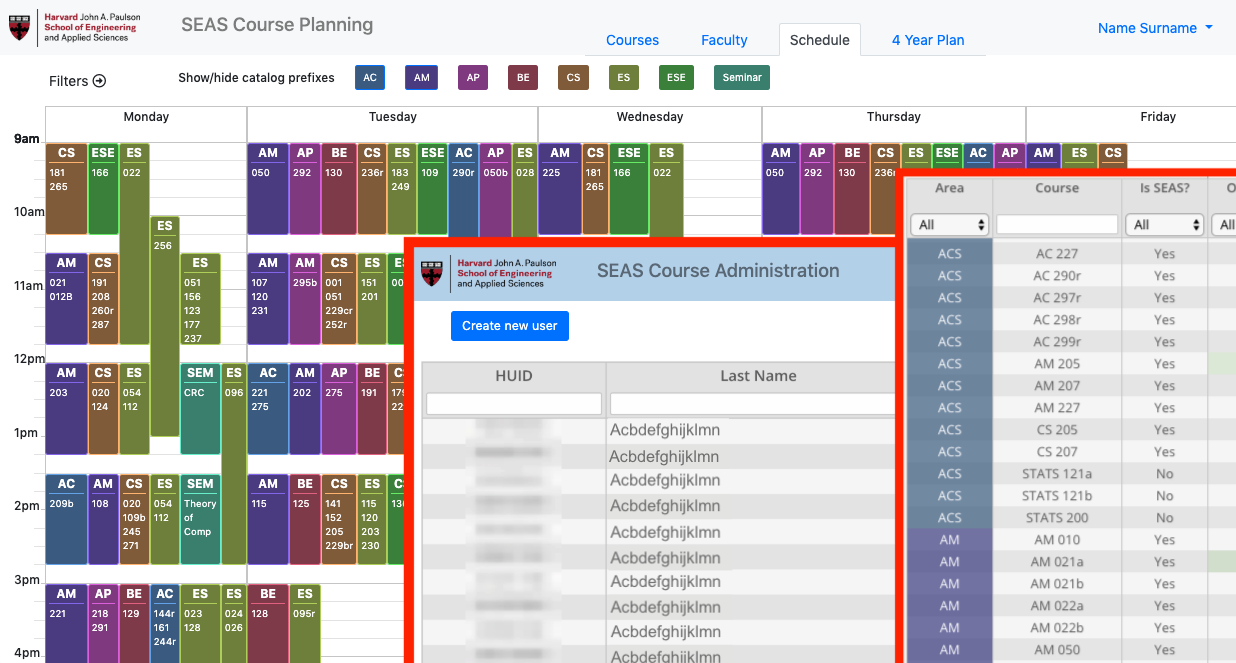1236x663 pixels.
Task: Select the AP 275 schedule block
Action: coord(338,408)
